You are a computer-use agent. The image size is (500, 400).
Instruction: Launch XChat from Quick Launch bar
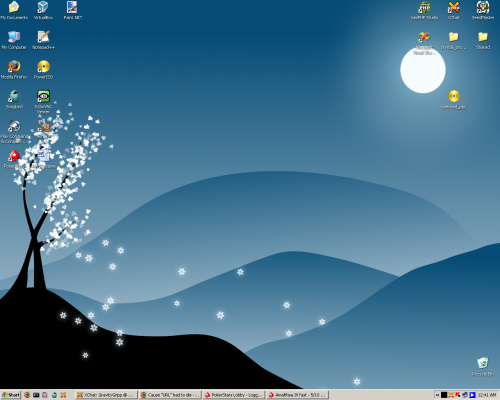[x=63, y=395]
